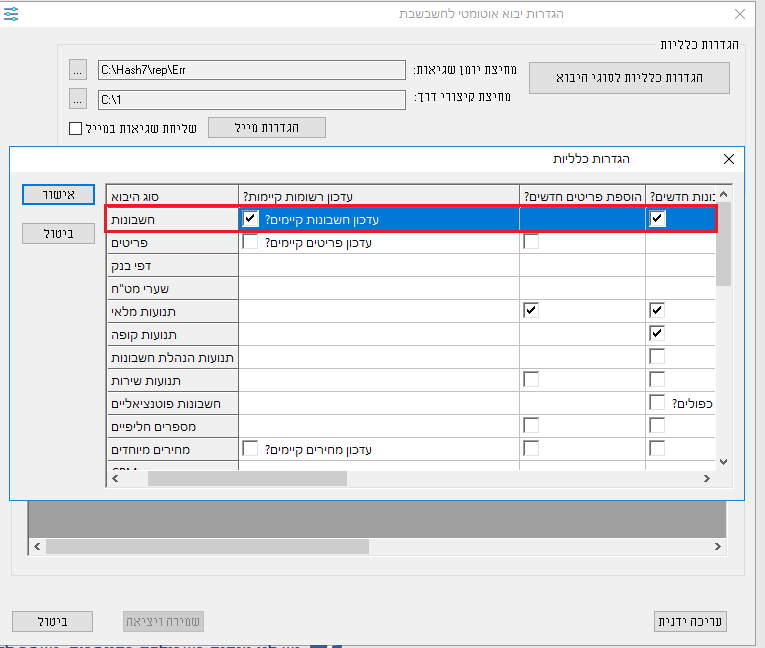
Task: Select the תנועות מלאי row header
Action: (x=172, y=311)
